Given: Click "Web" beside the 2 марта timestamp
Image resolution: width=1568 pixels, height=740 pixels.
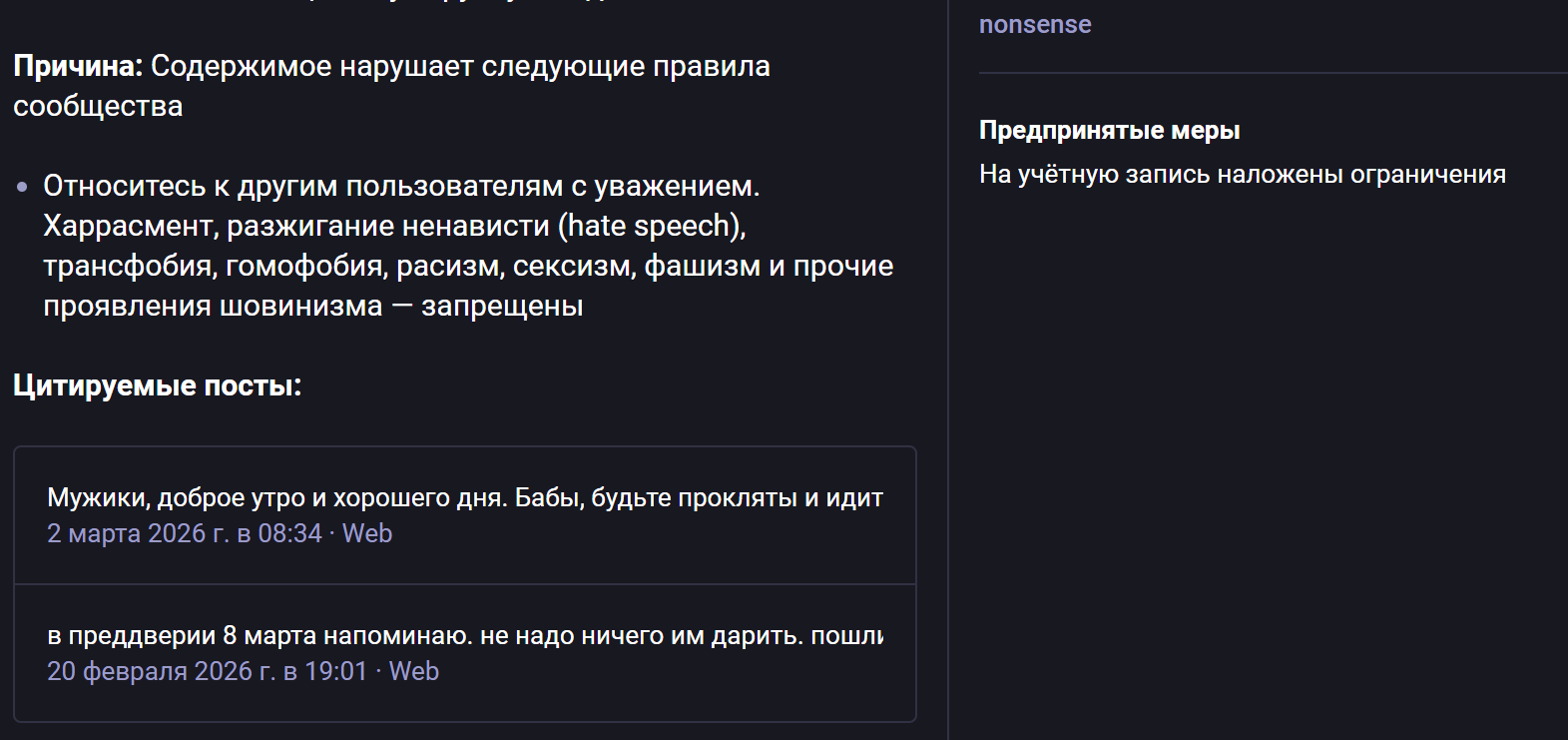Looking at the screenshot, I should point(367,533).
